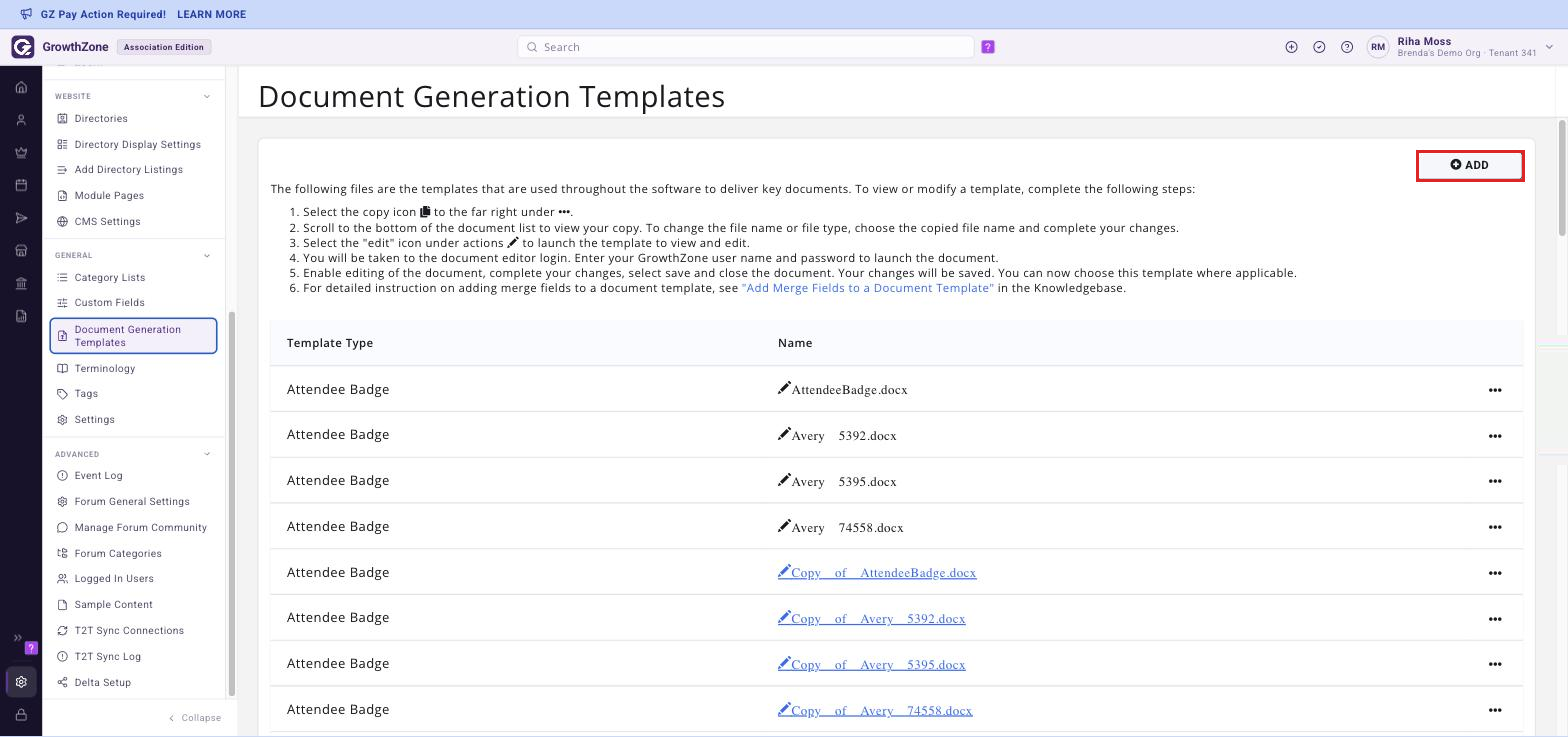Open the Reports icon in left rail

click(x=21, y=316)
